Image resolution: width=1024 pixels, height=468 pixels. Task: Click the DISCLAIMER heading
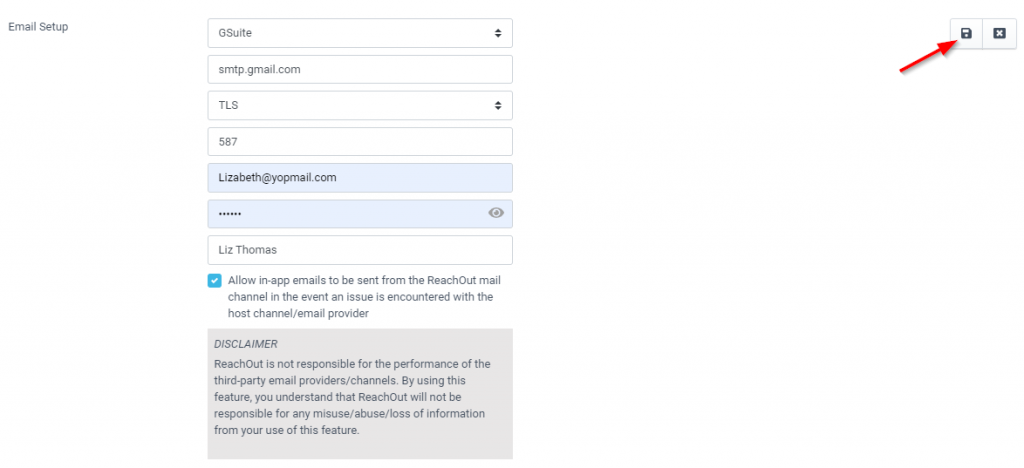(x=246, y=343)
